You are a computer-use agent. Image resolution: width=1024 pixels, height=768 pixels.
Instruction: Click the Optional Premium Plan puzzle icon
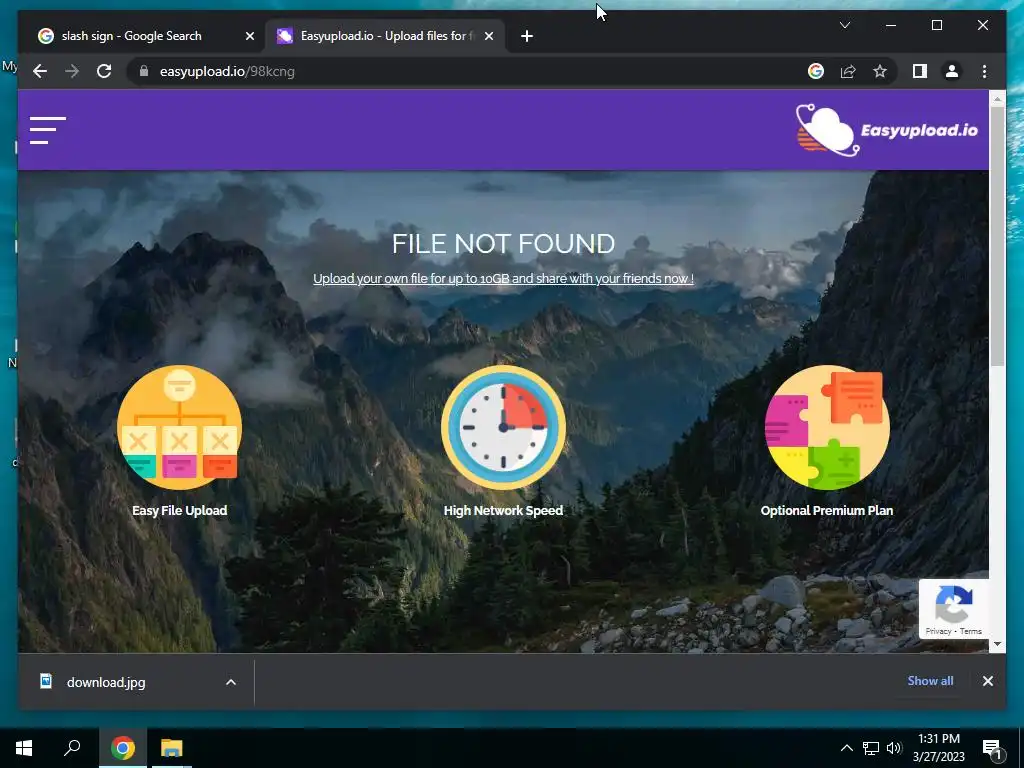[827, 427]
